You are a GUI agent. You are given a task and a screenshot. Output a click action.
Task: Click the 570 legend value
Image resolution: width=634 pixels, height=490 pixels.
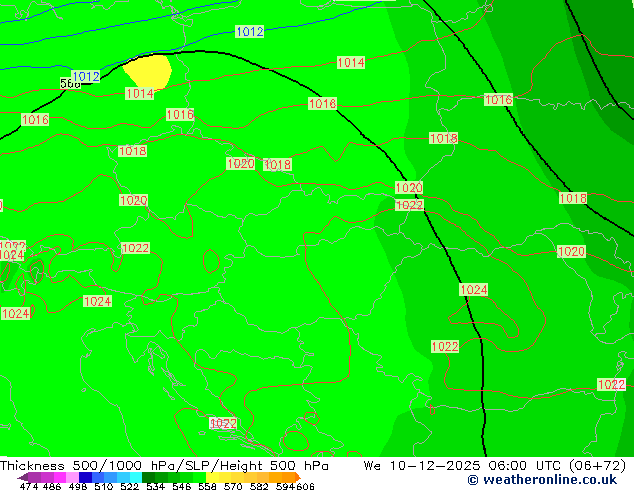pyautogui.click(x=233, y=486)
